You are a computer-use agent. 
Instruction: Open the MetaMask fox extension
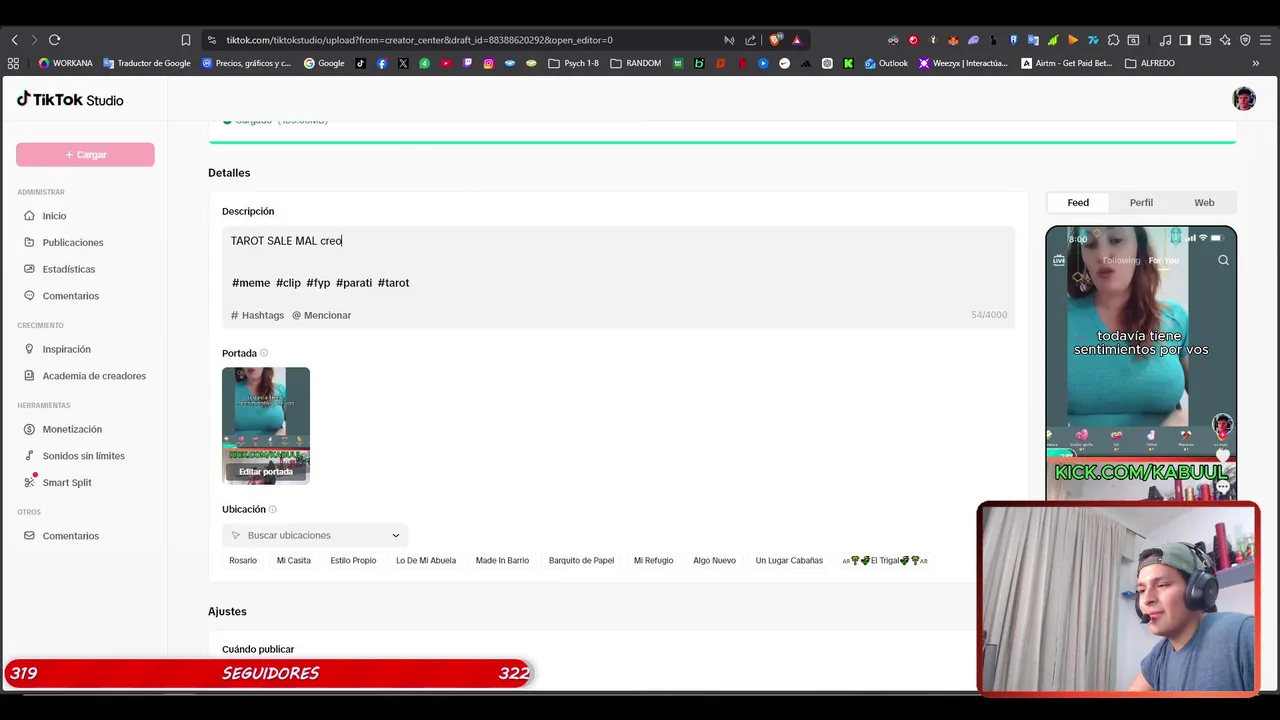click(x=953, y=40)
